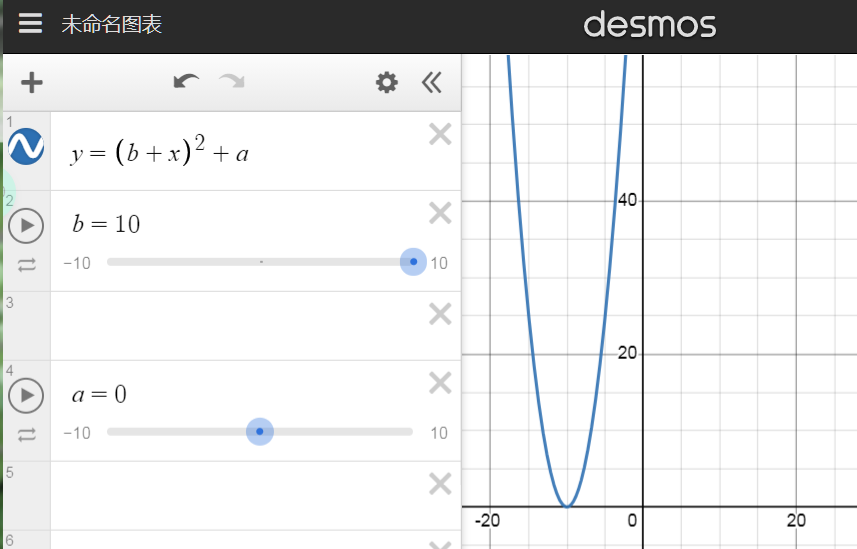Redo the last undone edit

click(232, 82)
